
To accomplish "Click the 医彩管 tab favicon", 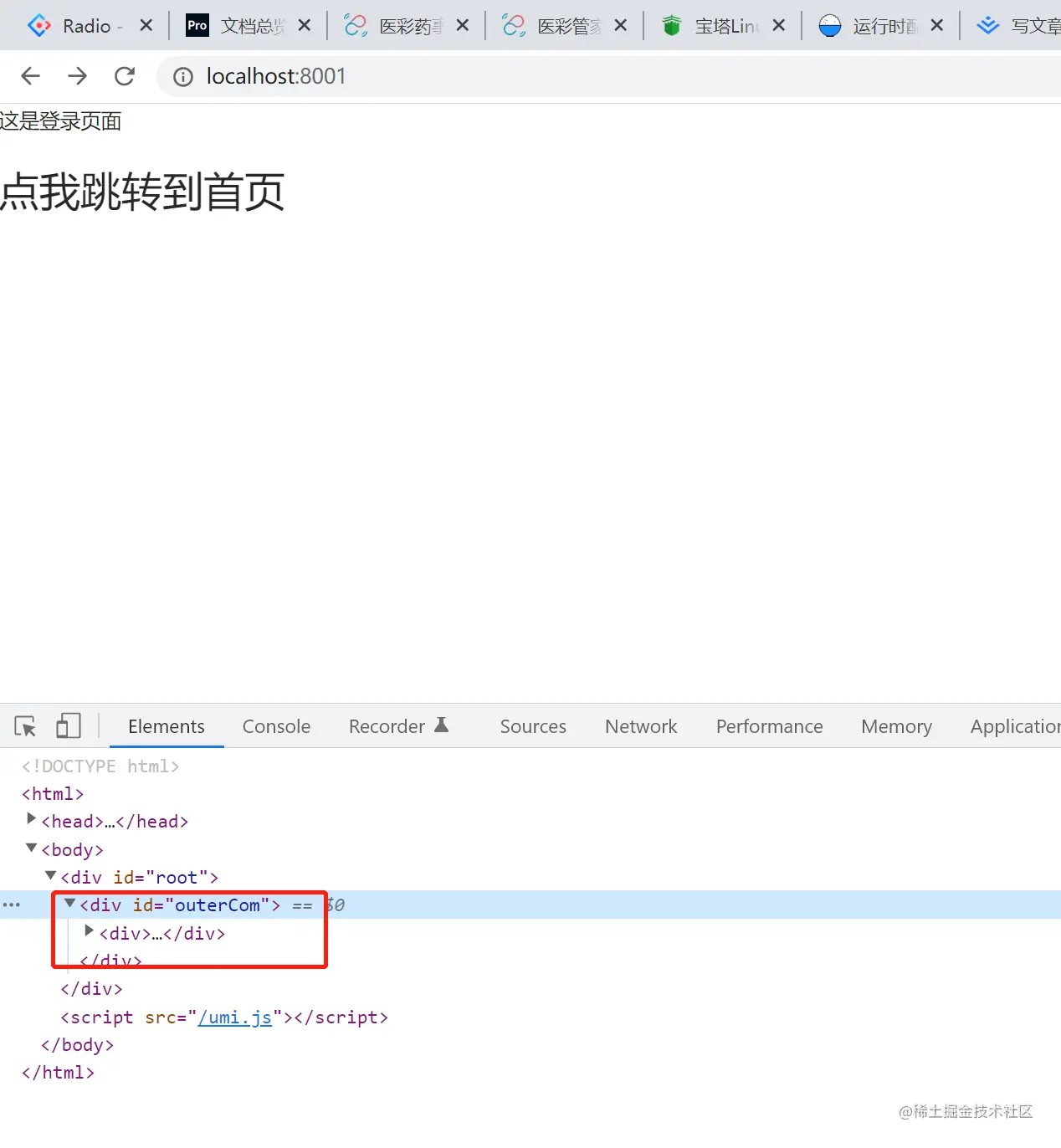I will pos(514,26).
